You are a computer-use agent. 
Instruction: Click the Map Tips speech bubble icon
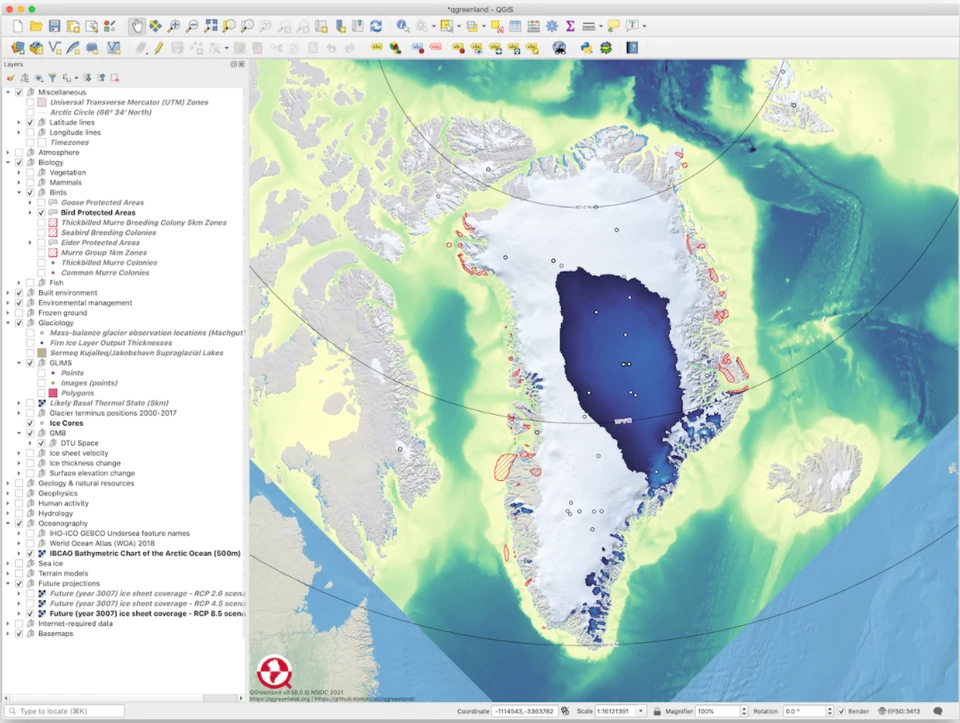[613, 26]
